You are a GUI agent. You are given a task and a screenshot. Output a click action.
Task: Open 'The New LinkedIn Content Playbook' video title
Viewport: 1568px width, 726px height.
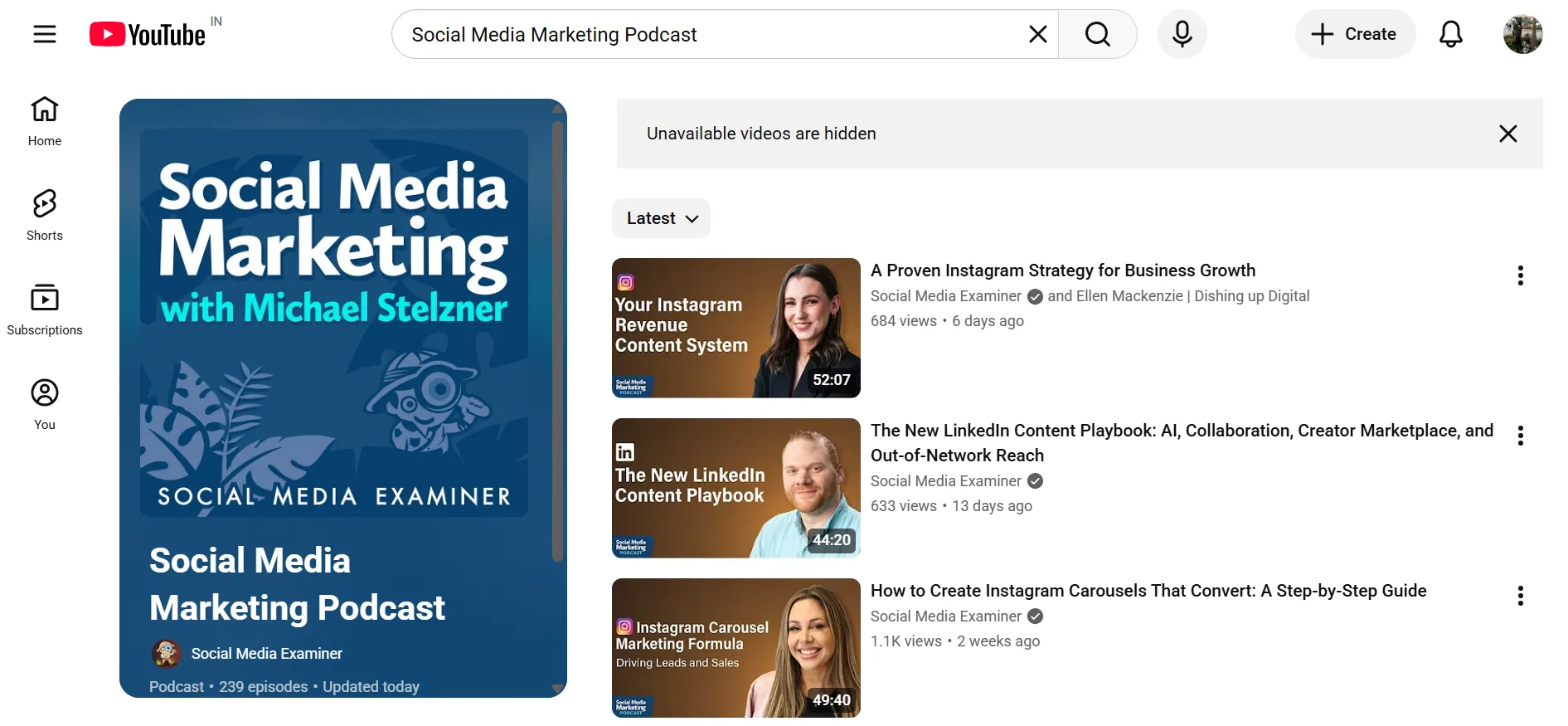(x=1182, y=443)
